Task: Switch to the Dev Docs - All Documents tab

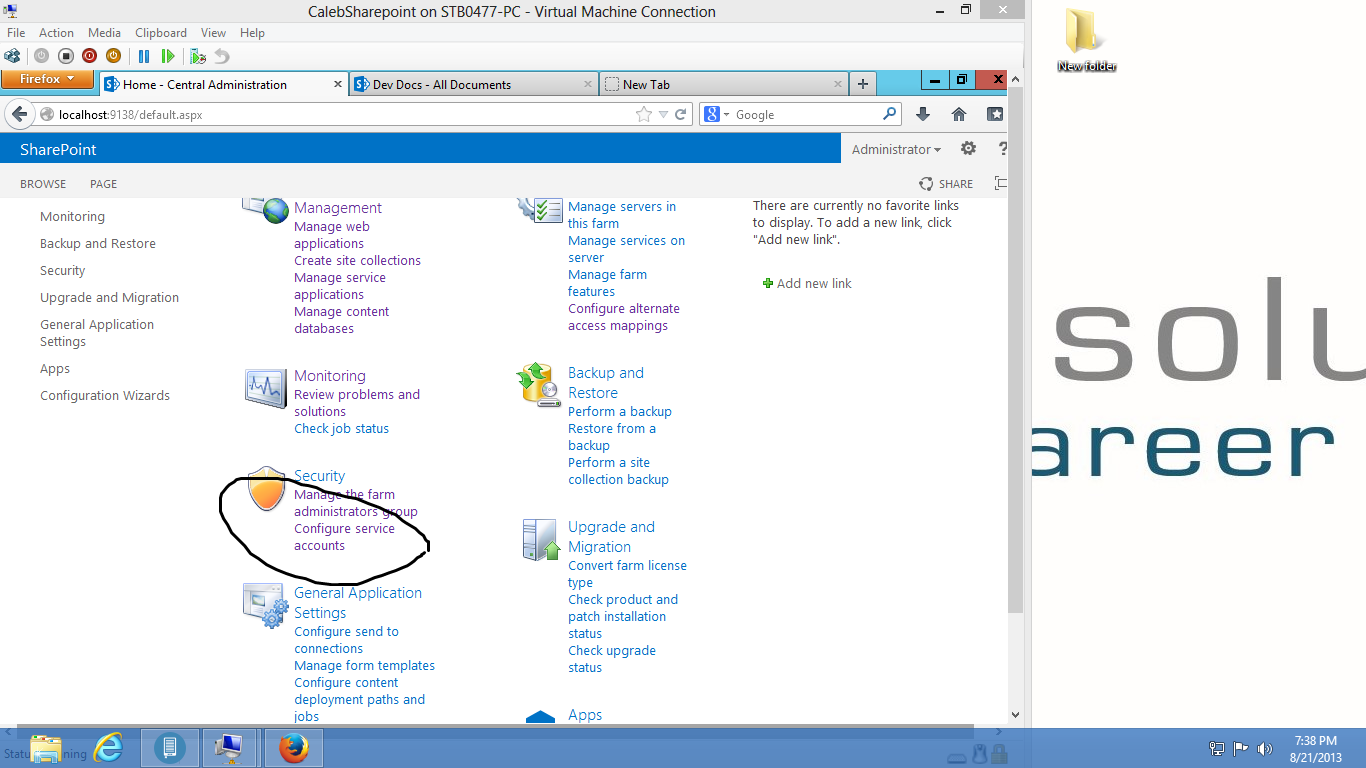Action: coord(473,85)
